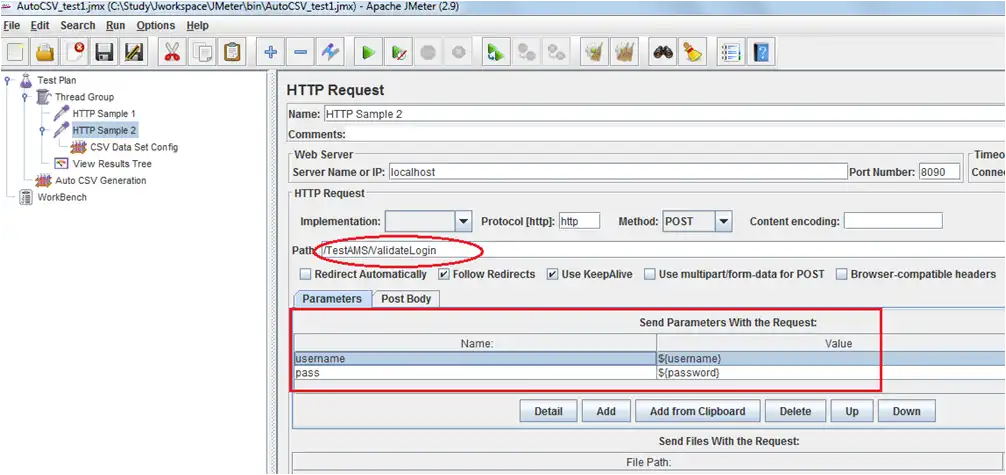The image size is (1006, 475).
Task: Start the test with green play icon
Action: click(x=368, y=52)
